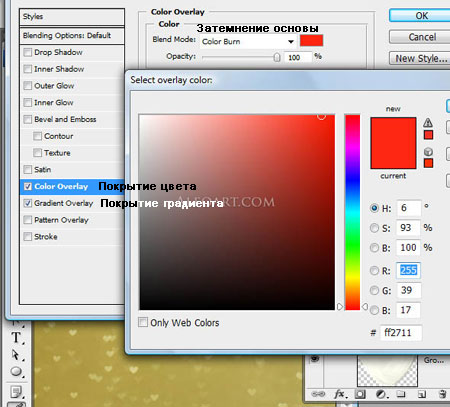Click the G value field 39
The image size is (450, 407).
(408, 290)
